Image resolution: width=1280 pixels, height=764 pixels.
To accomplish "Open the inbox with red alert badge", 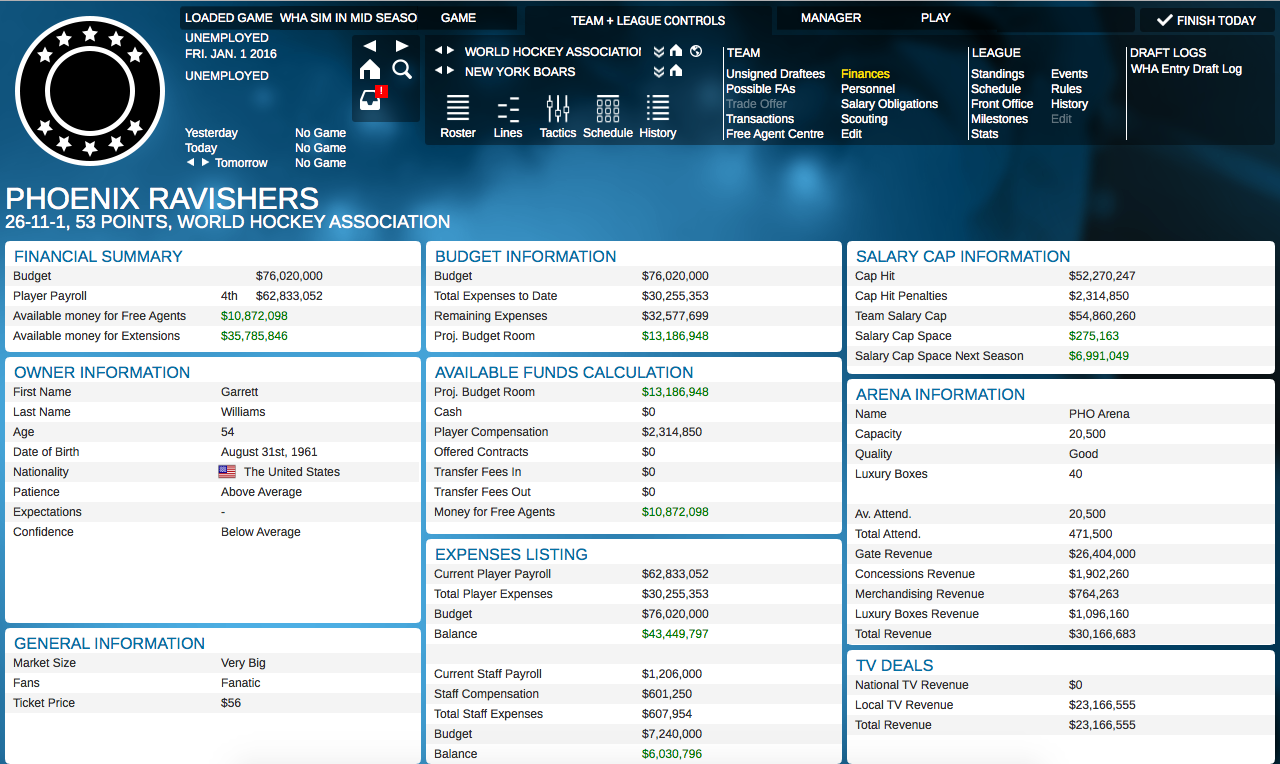I will (371, 100).
